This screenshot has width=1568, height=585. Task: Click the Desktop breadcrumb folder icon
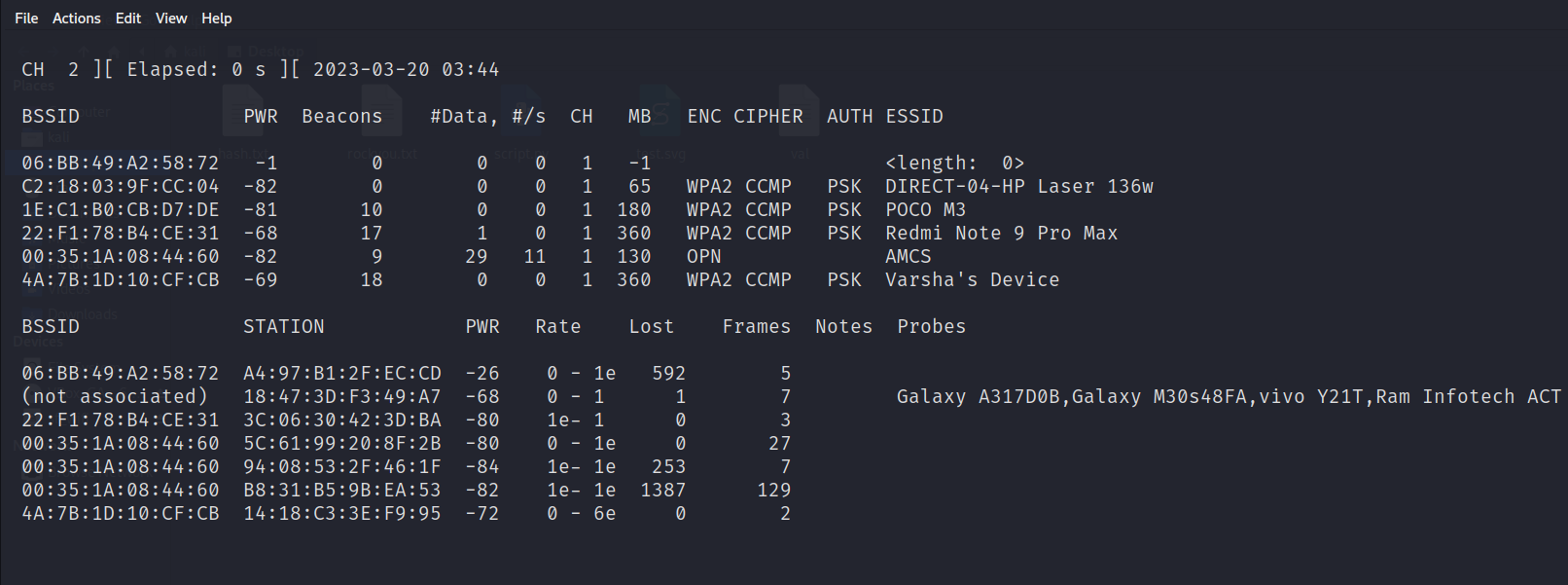(x=234, y=51)
